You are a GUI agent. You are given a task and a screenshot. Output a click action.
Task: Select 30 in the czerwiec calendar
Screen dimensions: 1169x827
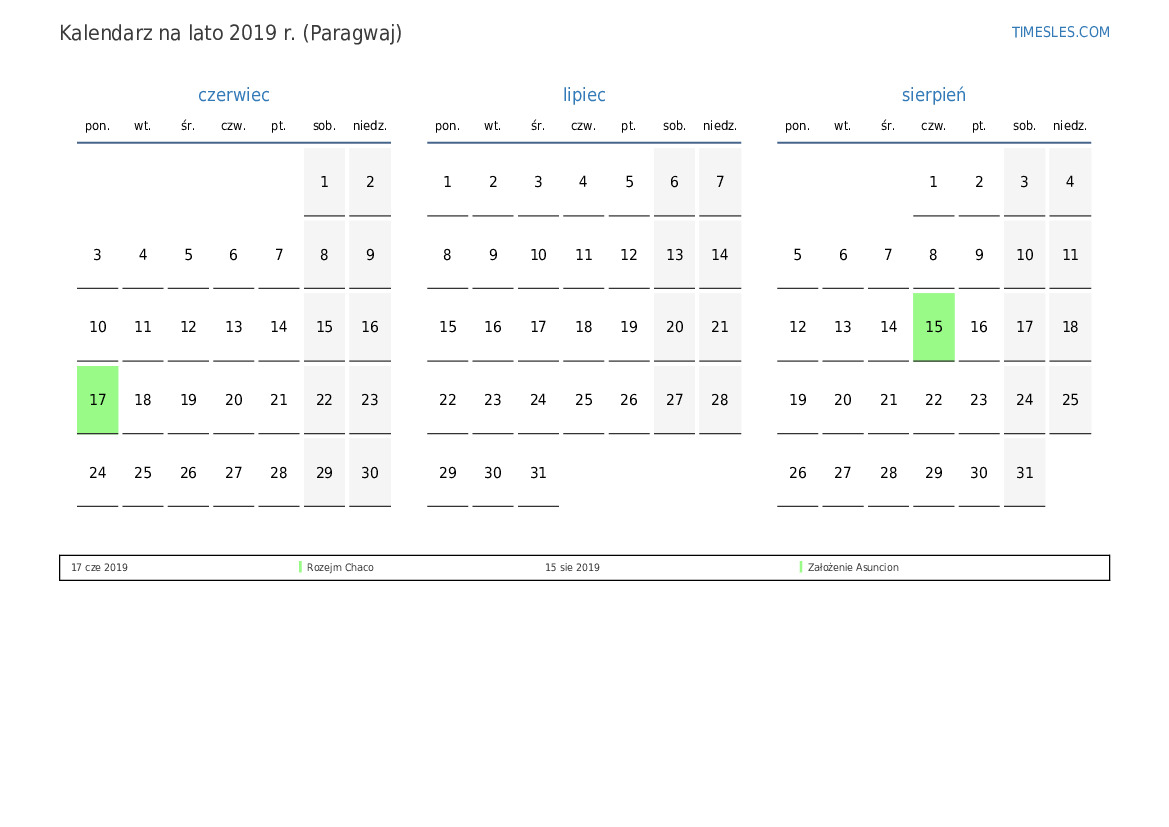pyautogui.click(x=370, y=473)
